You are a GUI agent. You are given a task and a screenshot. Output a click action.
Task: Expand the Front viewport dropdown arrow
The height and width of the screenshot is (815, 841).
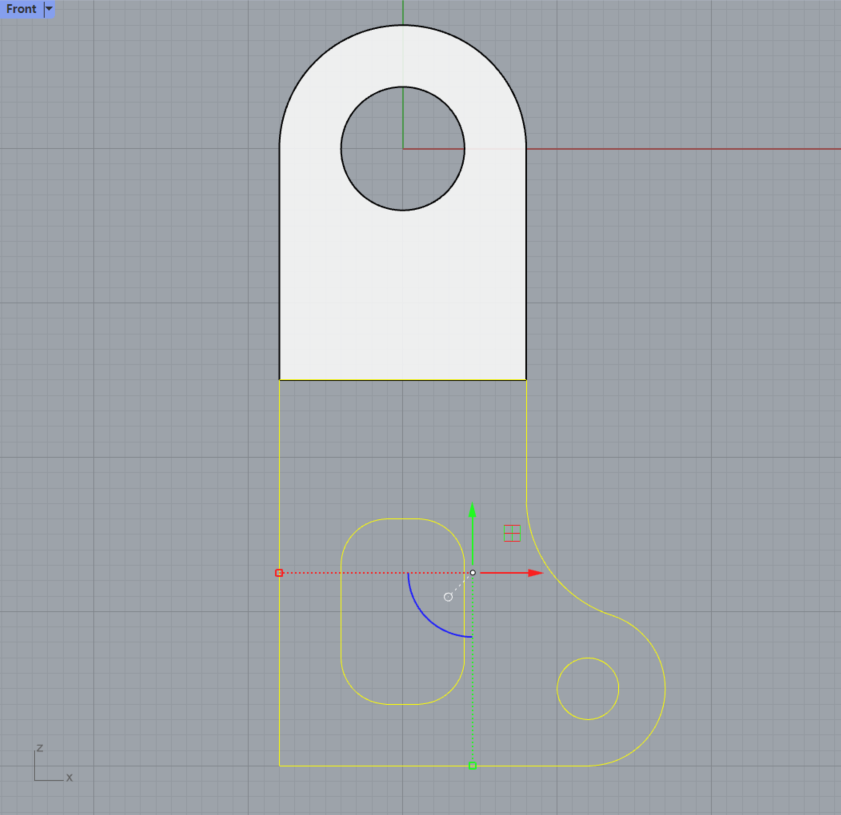click(x=49, y=9)
